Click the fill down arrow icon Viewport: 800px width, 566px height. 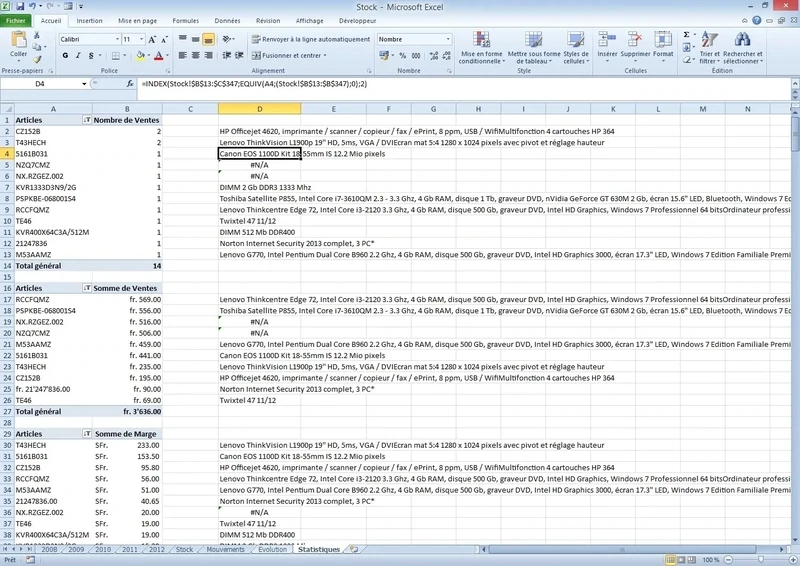[686, 47]
